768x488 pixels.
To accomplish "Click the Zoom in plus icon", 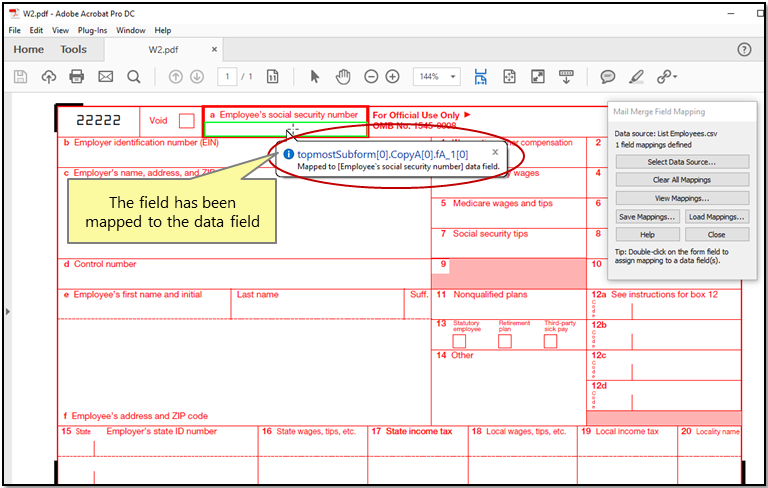I will click(392, 77).
